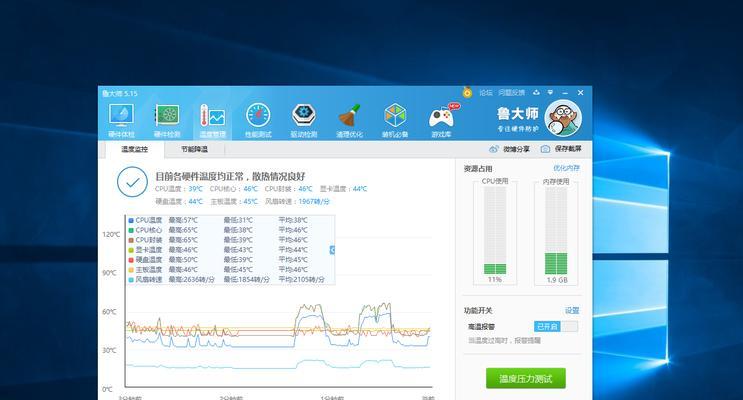Select the 温度管理 thermometer icon
The width and height of the screenshot is (743, 400).
(x=212, y=120)
